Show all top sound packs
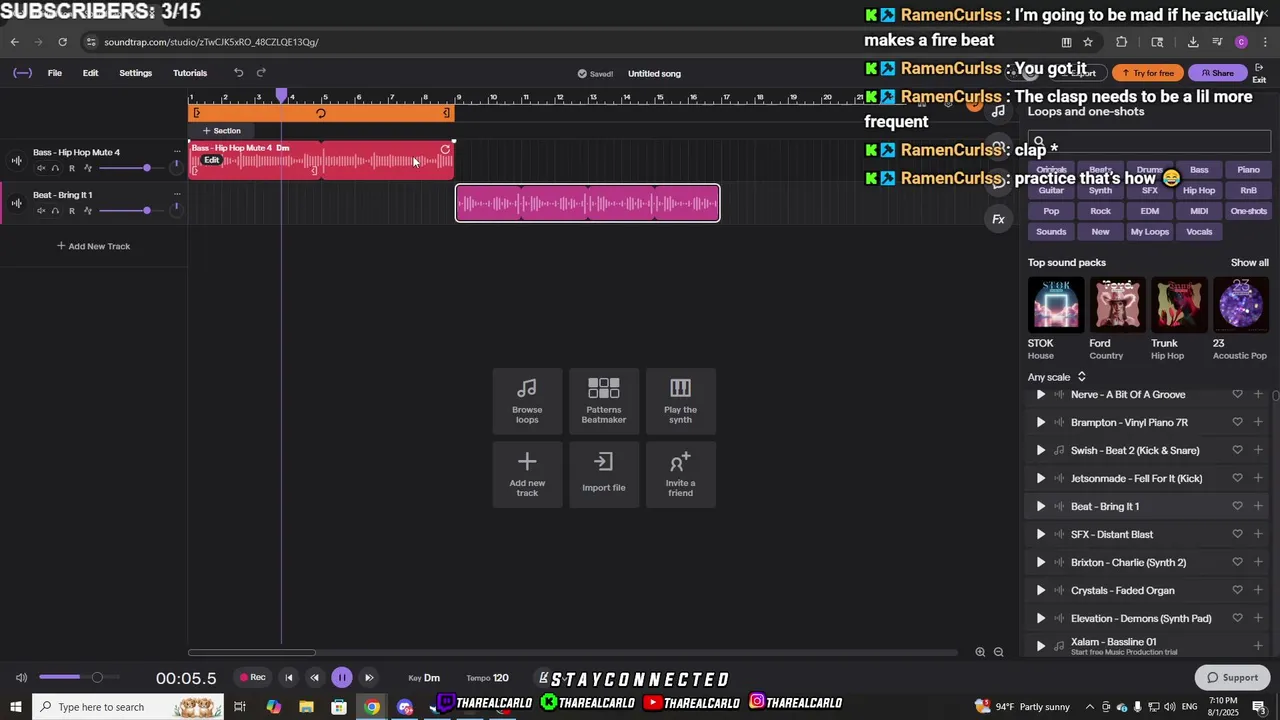The height and width of the screenshot is (720, 1280). tap(1249, 263)
